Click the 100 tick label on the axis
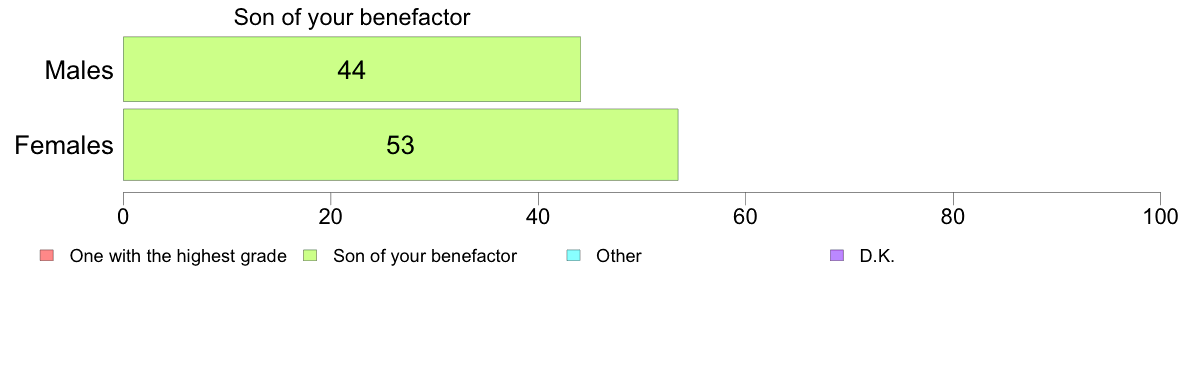1188x368 pixels. point(1161,216)
